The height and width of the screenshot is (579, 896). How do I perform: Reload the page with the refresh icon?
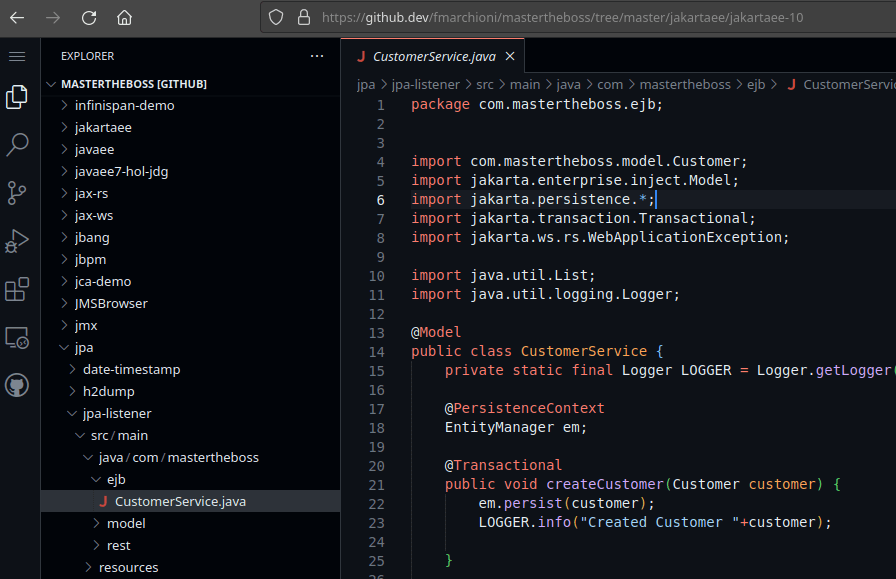[x=89, y=18]
